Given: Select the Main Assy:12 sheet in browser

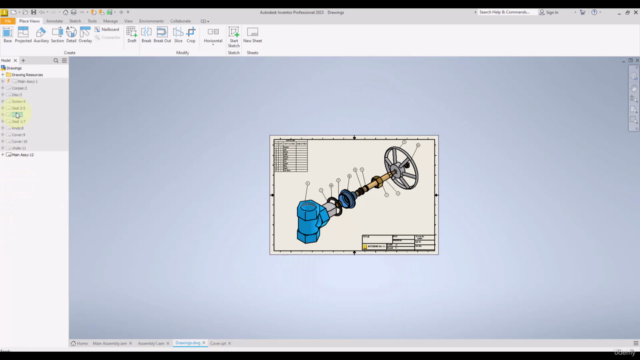Looking at the screenshot, I should pos(22,155).
